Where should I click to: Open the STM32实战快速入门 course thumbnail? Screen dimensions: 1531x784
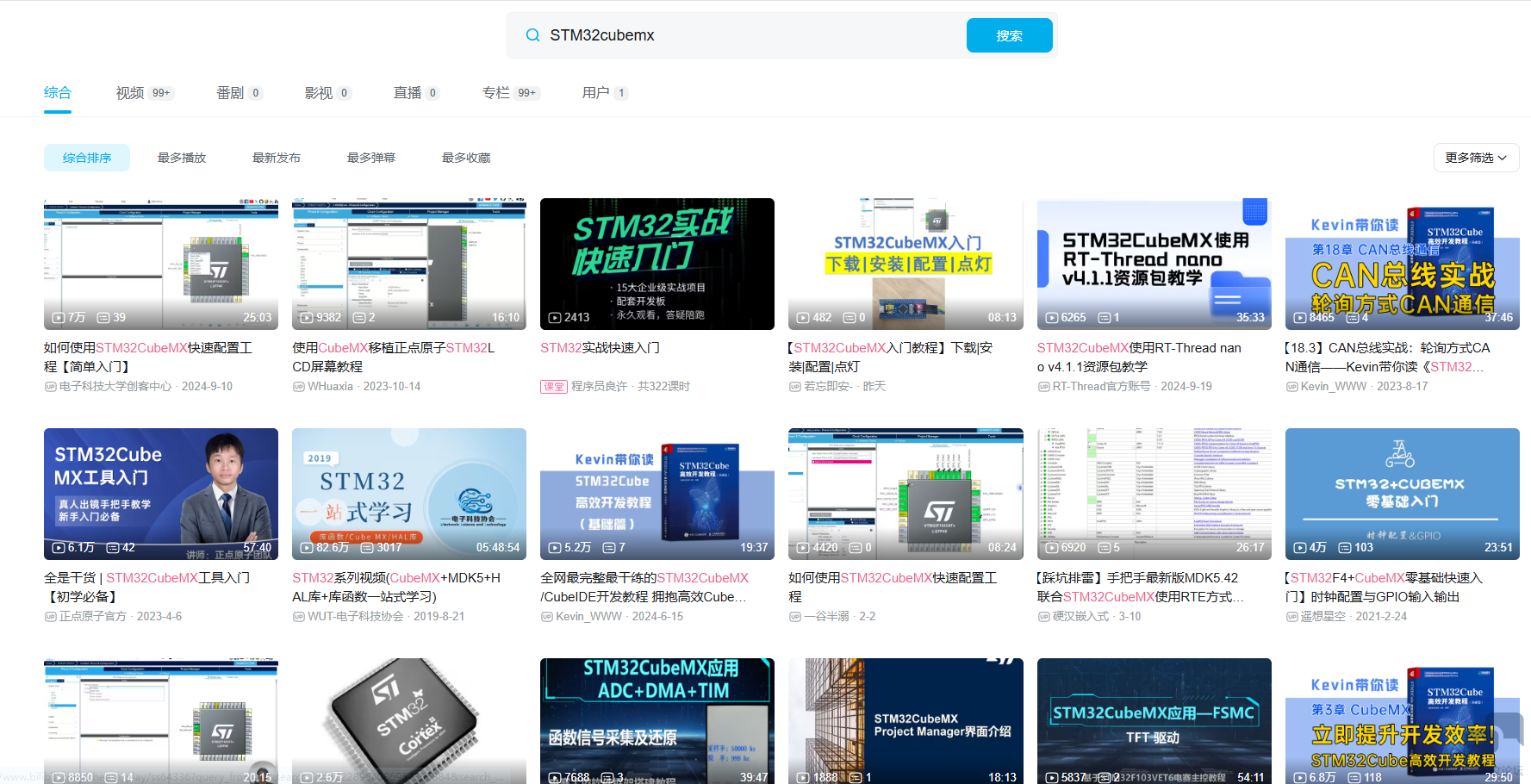657,264
